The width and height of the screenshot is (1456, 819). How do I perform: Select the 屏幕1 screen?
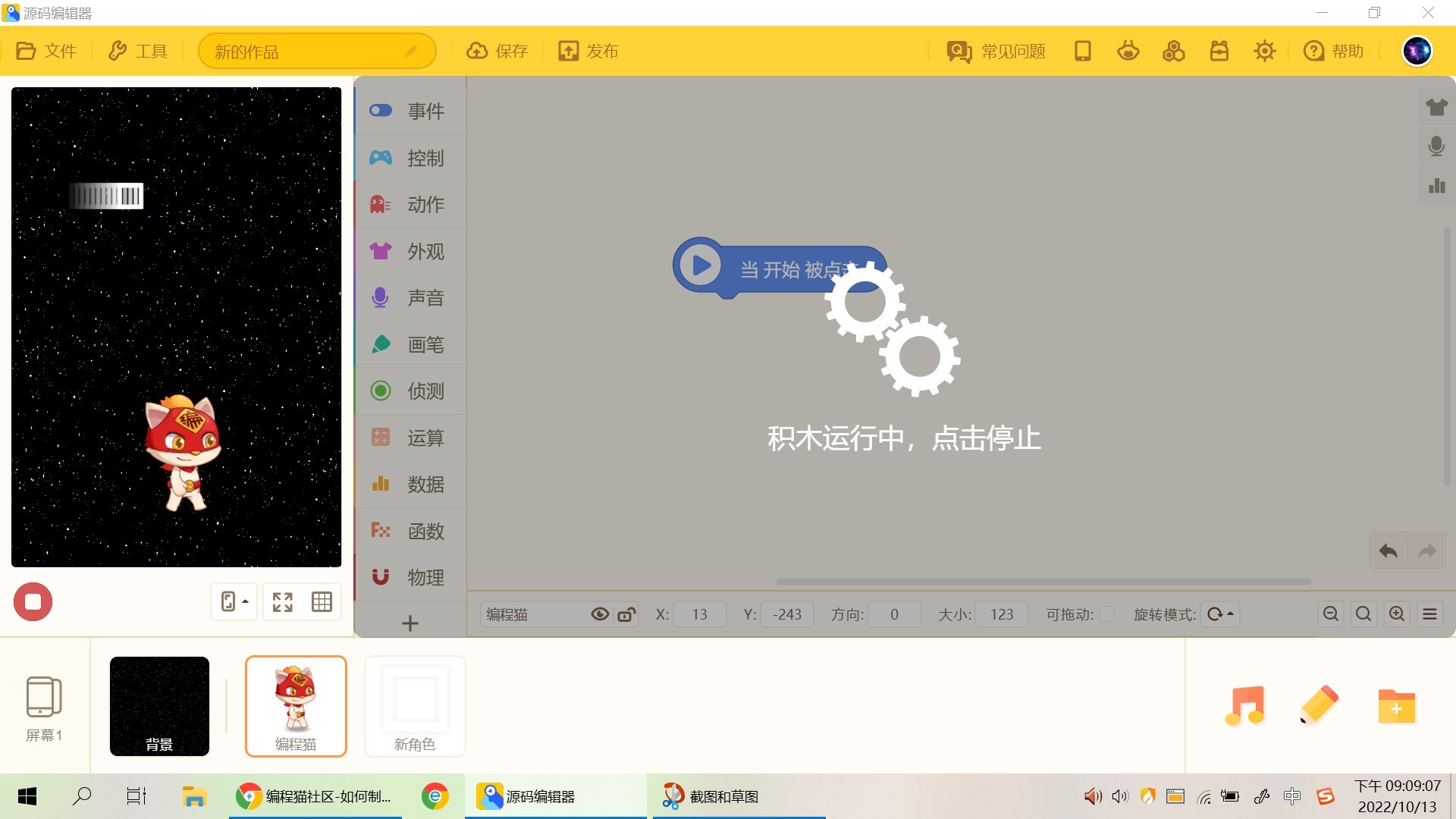click(44, 708)
